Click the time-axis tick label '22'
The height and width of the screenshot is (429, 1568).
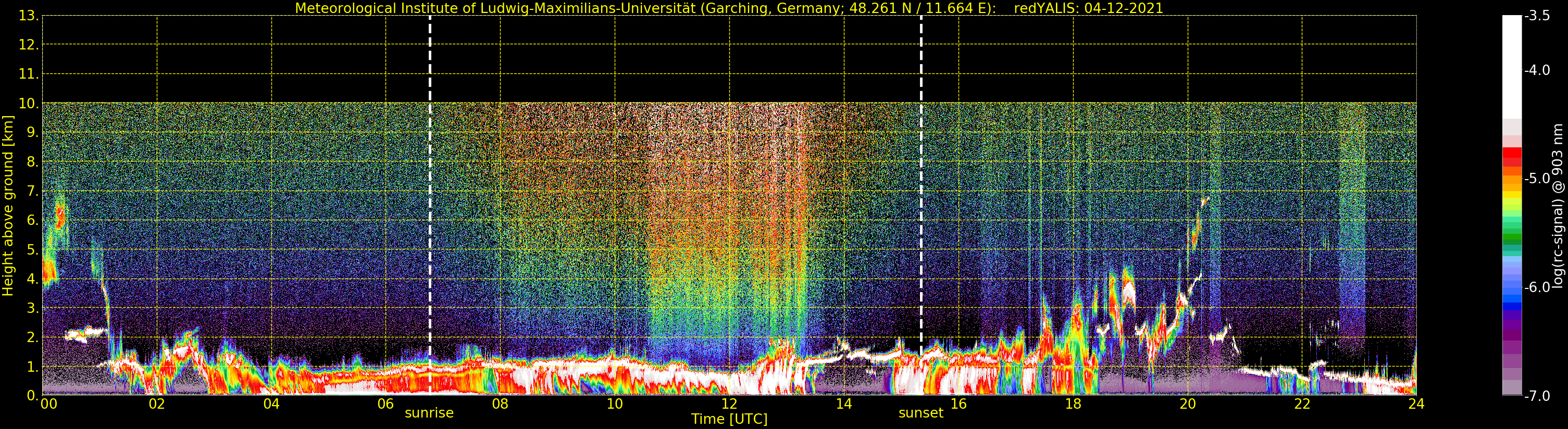coord(1302,404)
